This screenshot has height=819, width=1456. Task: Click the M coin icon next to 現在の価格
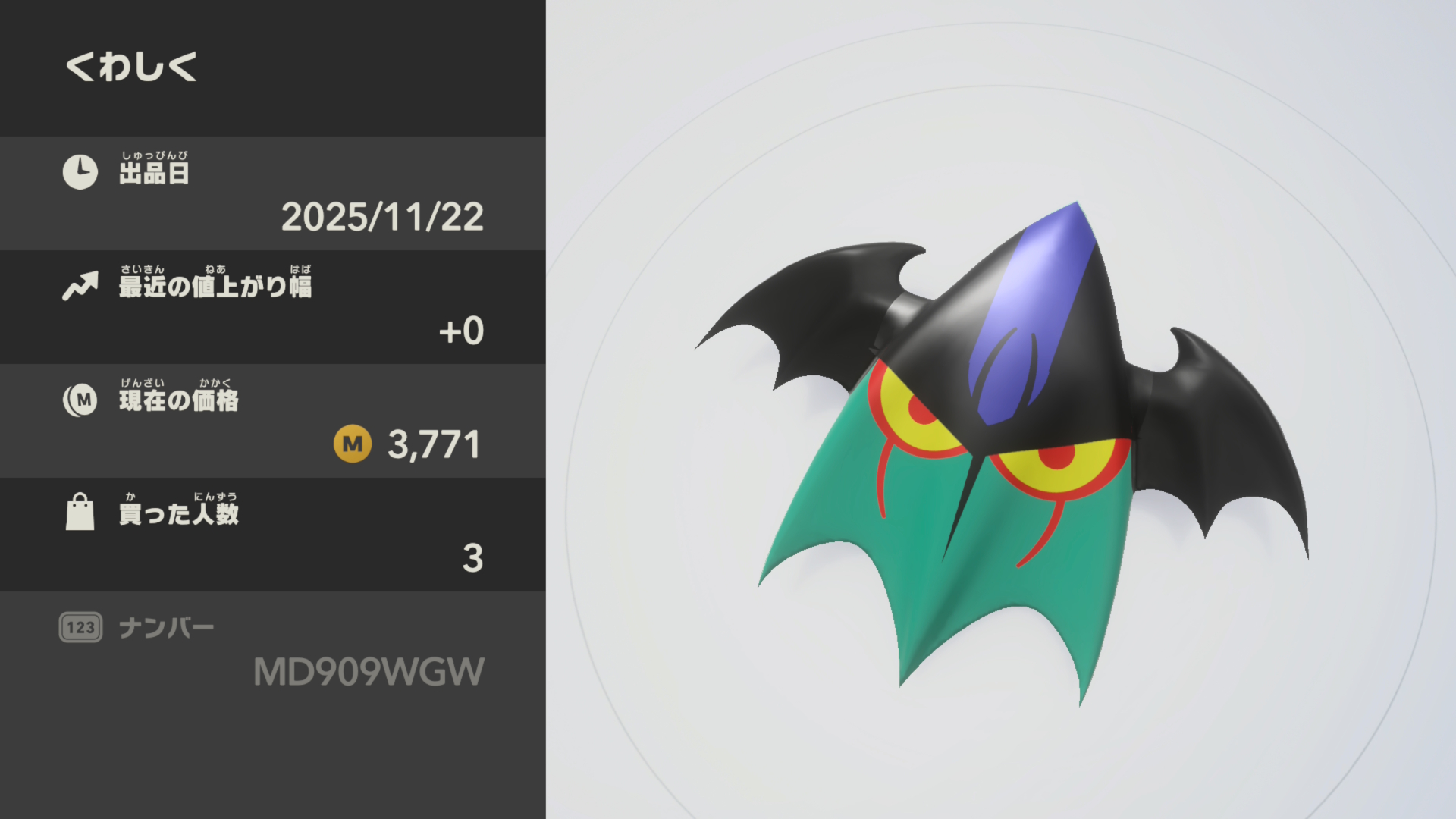(x=80, y=400)
